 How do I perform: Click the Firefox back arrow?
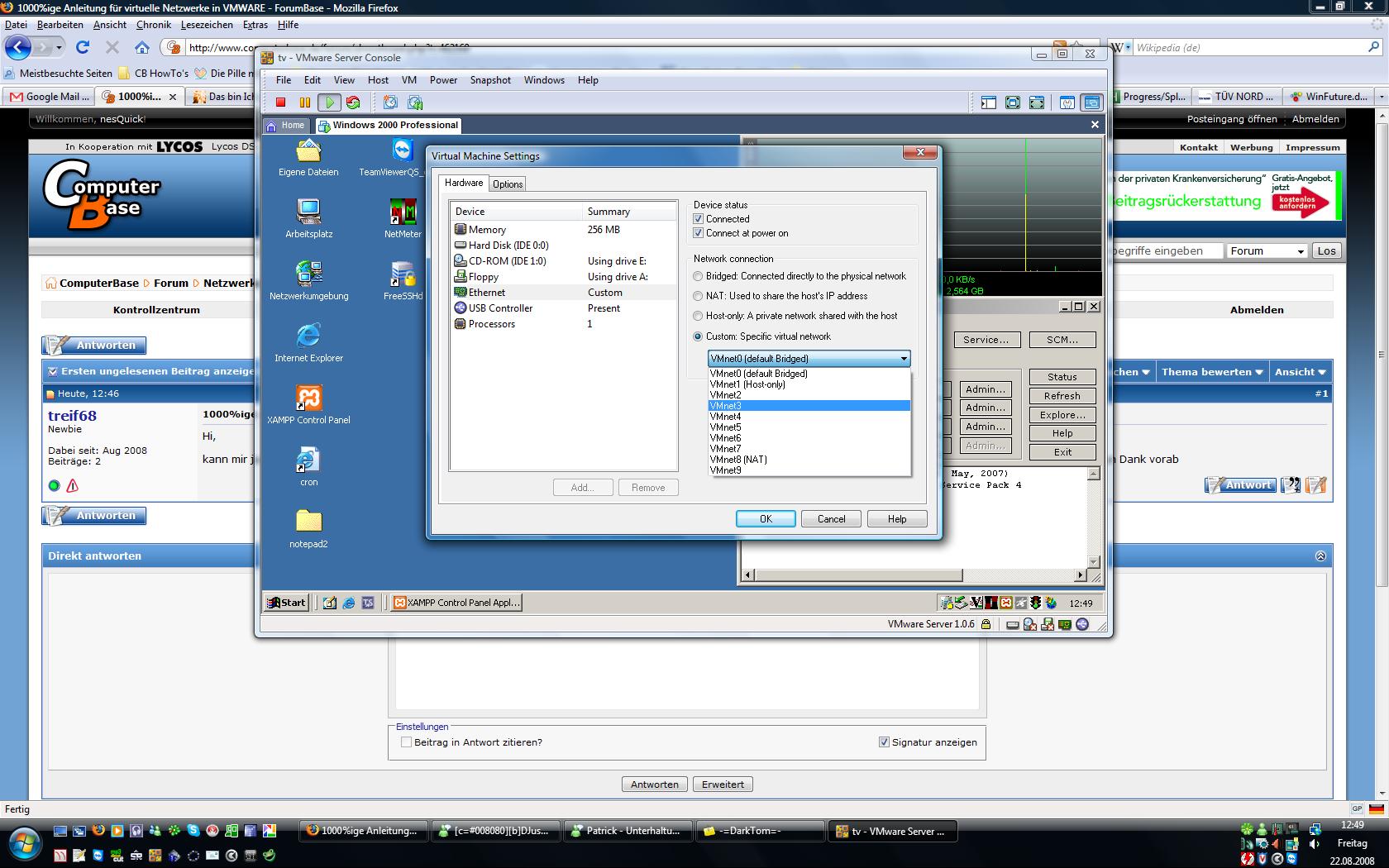point(18,47)
